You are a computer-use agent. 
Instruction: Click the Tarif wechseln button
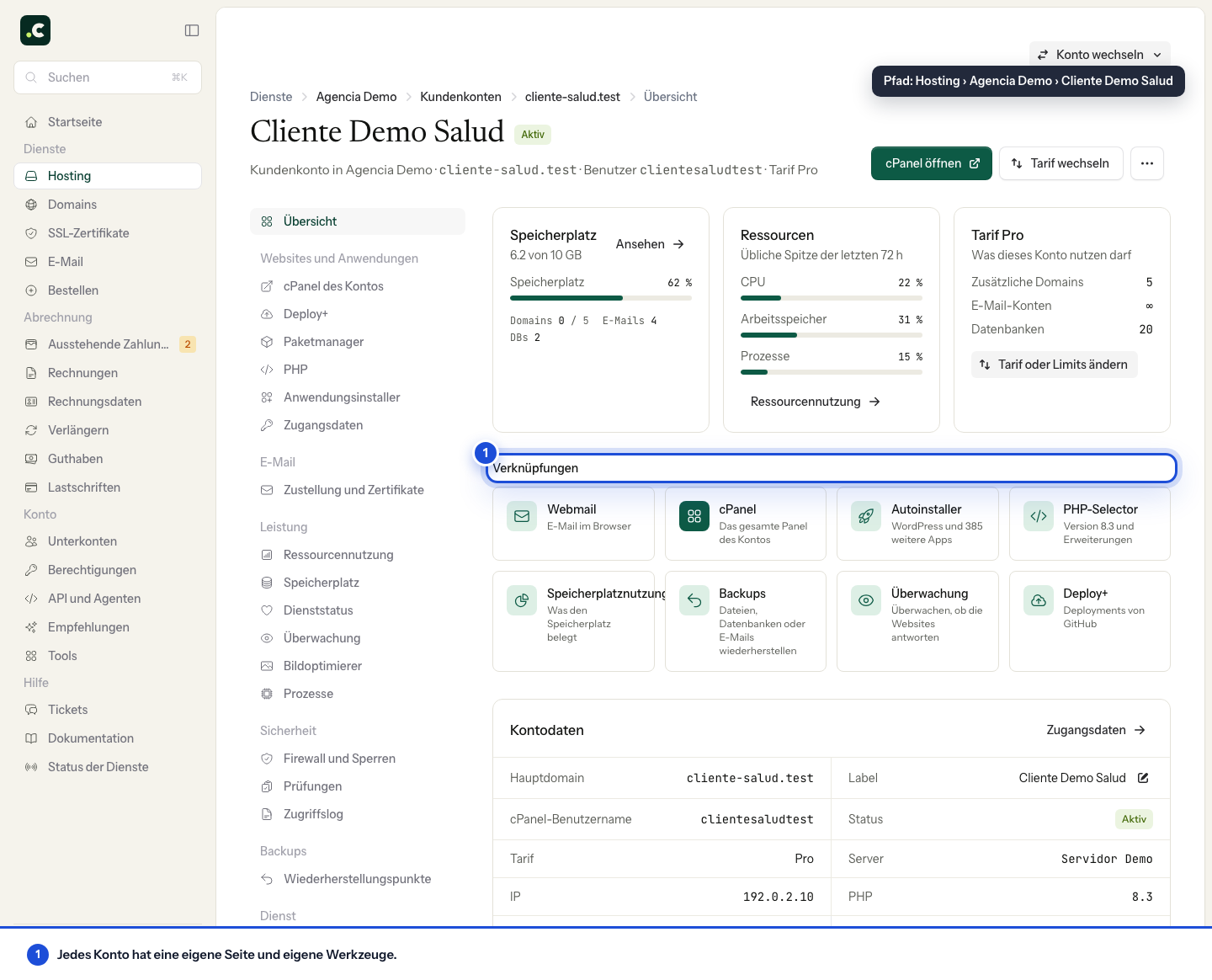(1061, 163)
